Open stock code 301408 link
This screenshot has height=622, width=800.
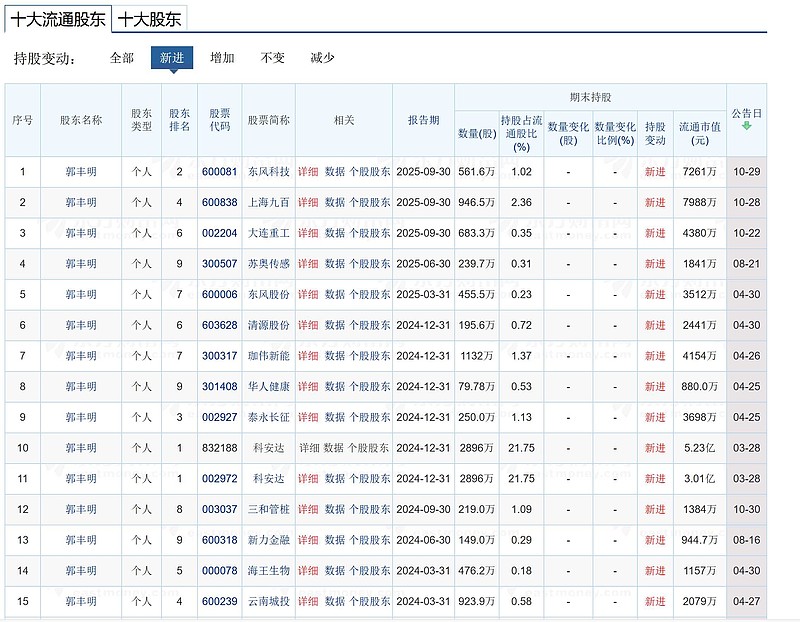(219, 386)
